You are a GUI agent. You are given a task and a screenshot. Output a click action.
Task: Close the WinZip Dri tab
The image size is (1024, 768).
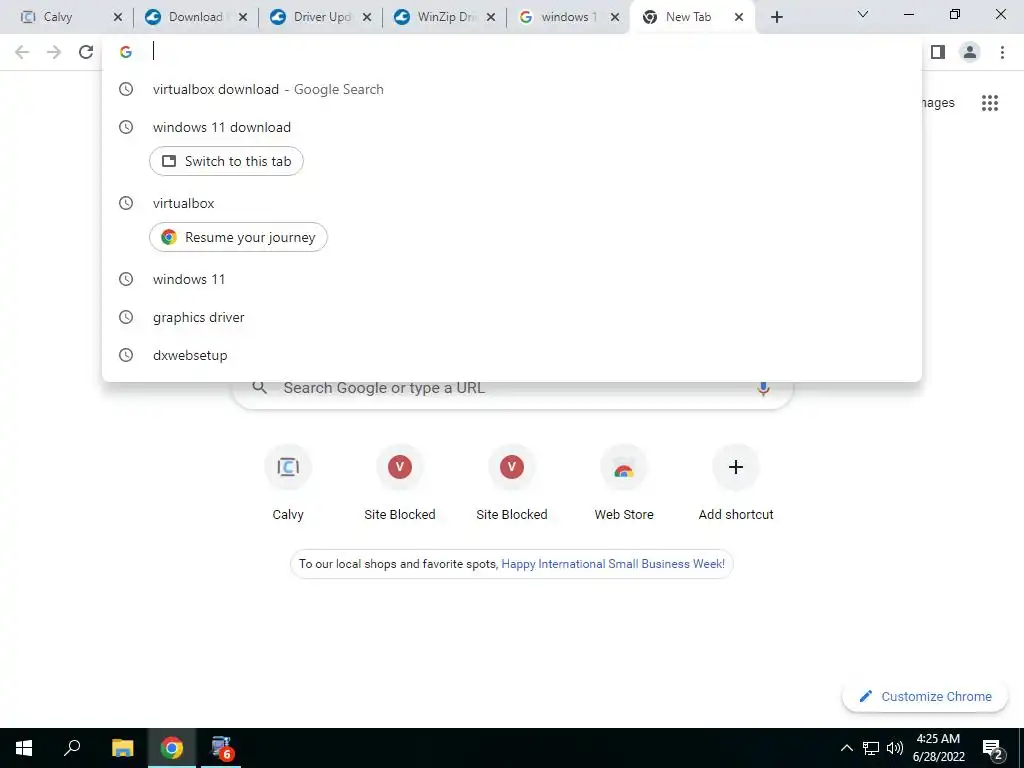[491, 17]
